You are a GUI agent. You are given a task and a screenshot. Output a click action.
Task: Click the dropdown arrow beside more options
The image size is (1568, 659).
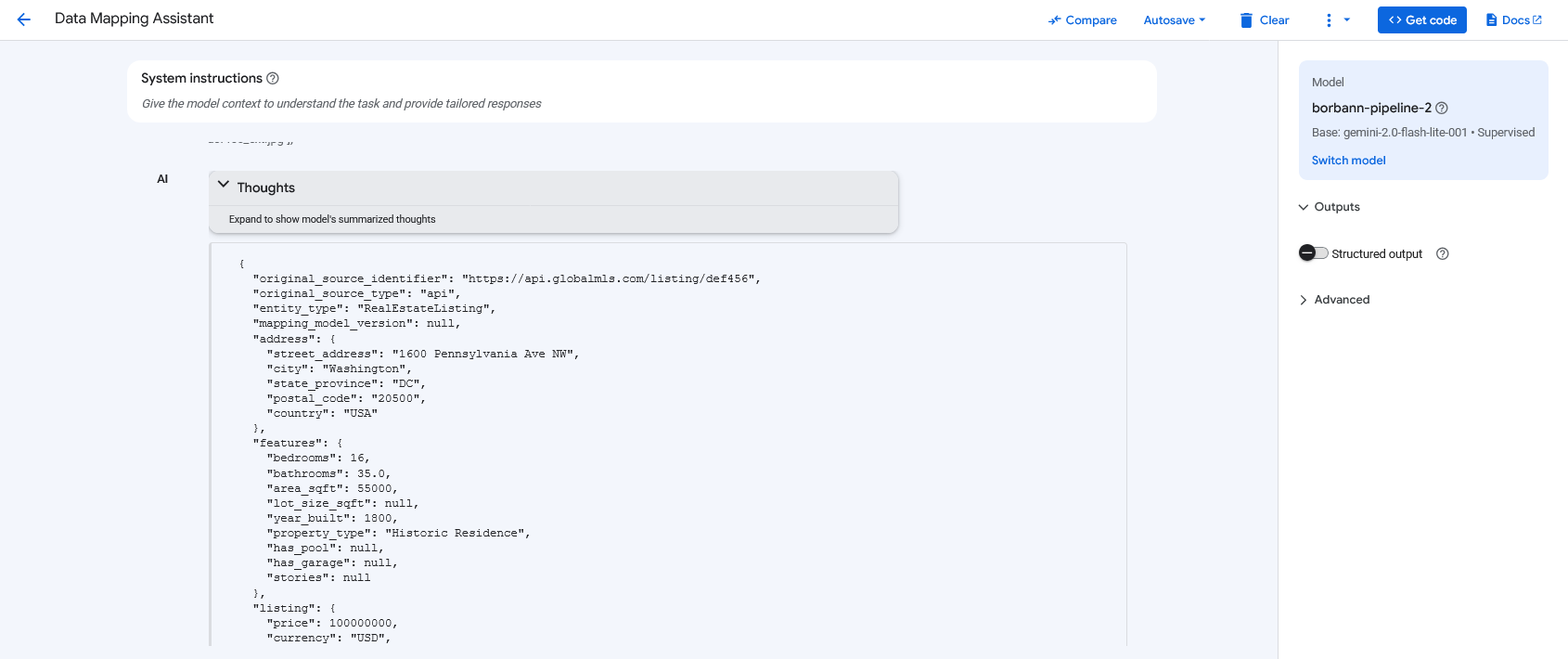coord(1347,20)
